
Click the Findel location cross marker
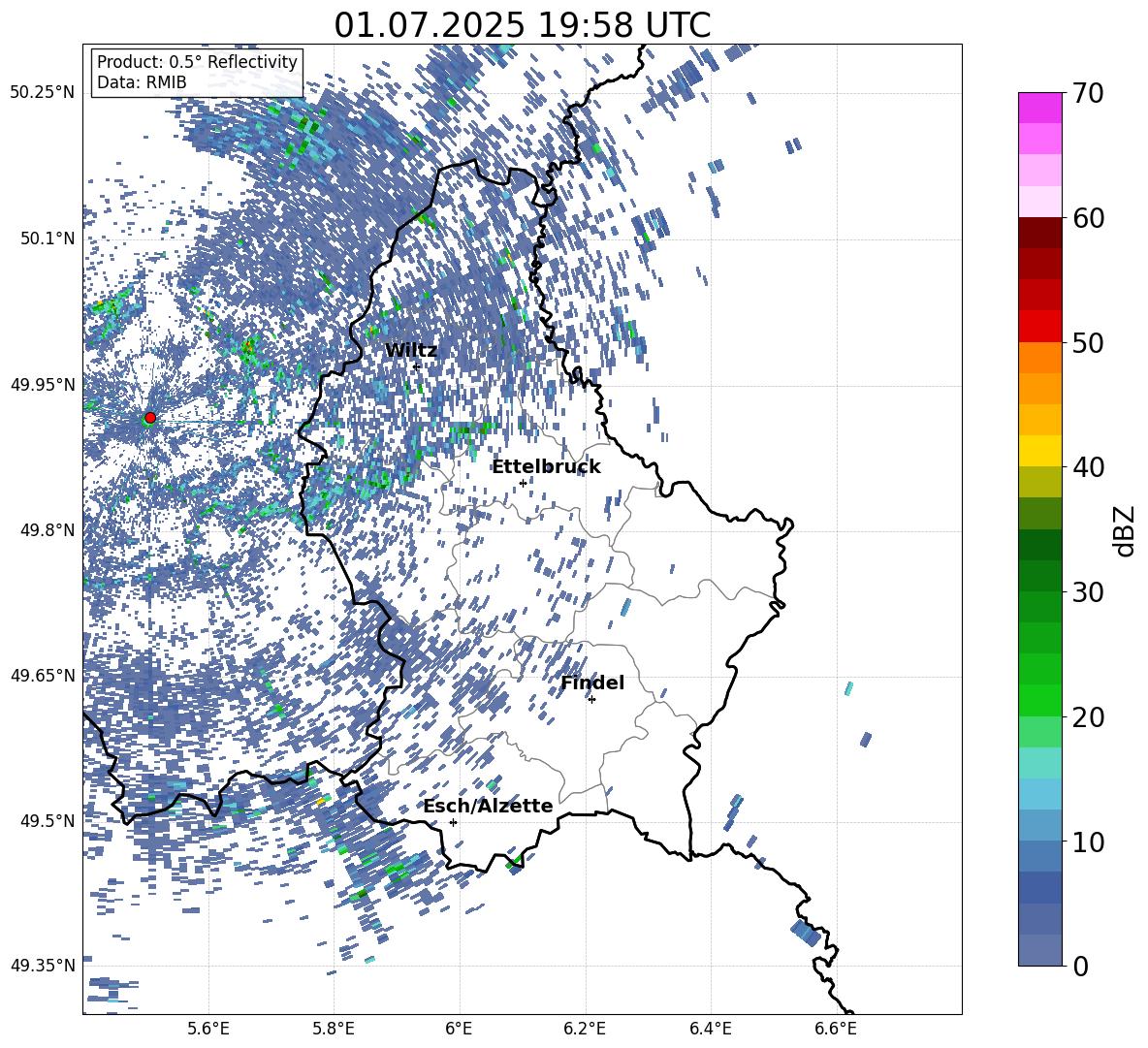591,700
